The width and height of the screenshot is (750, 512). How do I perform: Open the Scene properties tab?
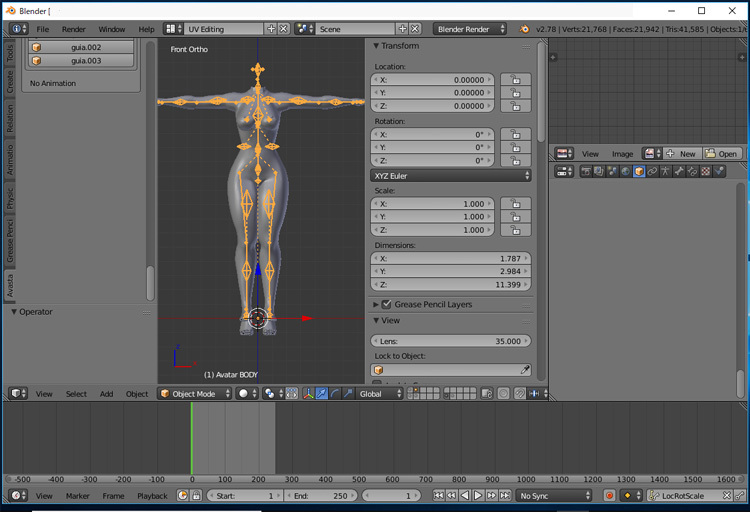pyautogui.click(x=612, y=171)
